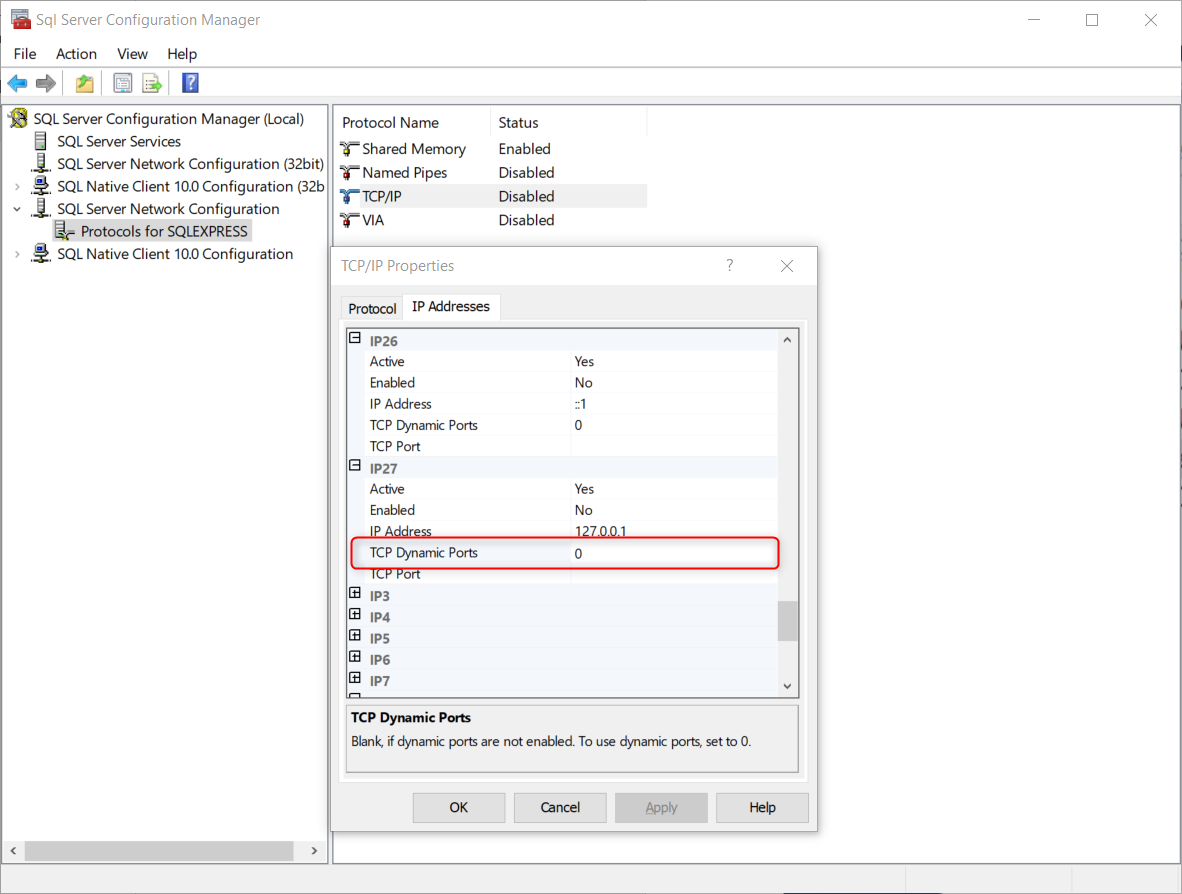Select the SQL Server Network Configuration (32bit) icon
This screenshot has width=1182, height=894.
pyautogui.click(x=41, y=164)
